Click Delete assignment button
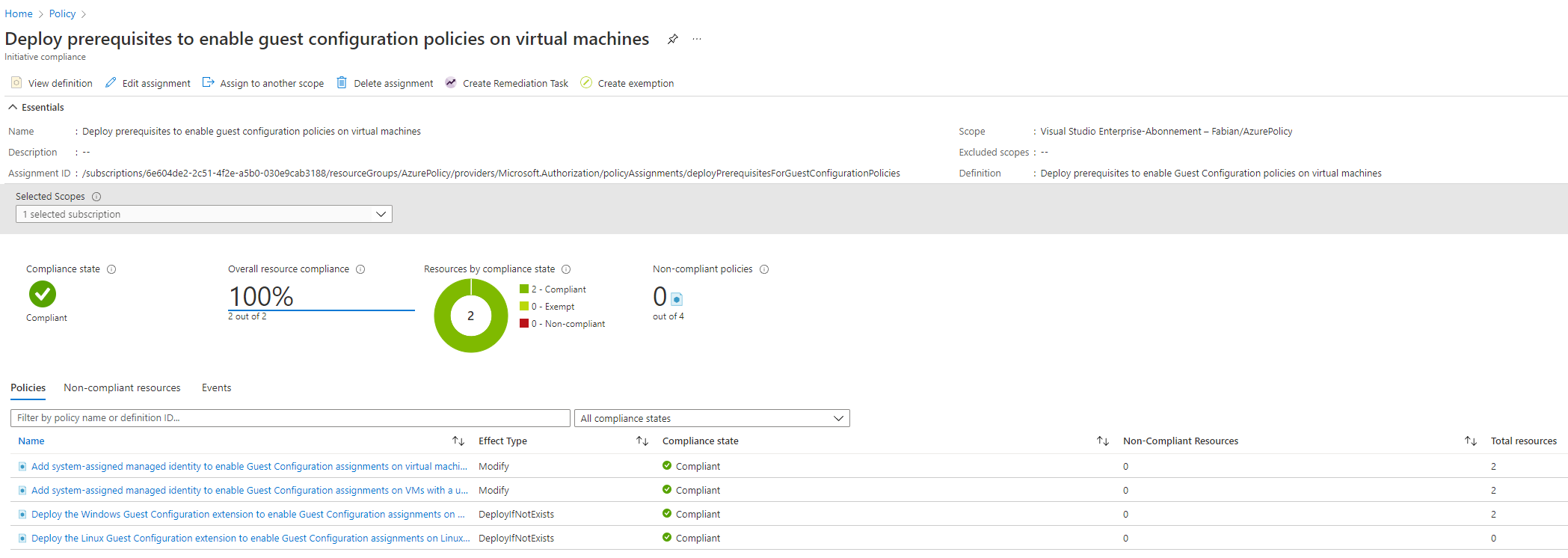The width and height of the screenshot is (1568, 558). (x=384, y=83)
